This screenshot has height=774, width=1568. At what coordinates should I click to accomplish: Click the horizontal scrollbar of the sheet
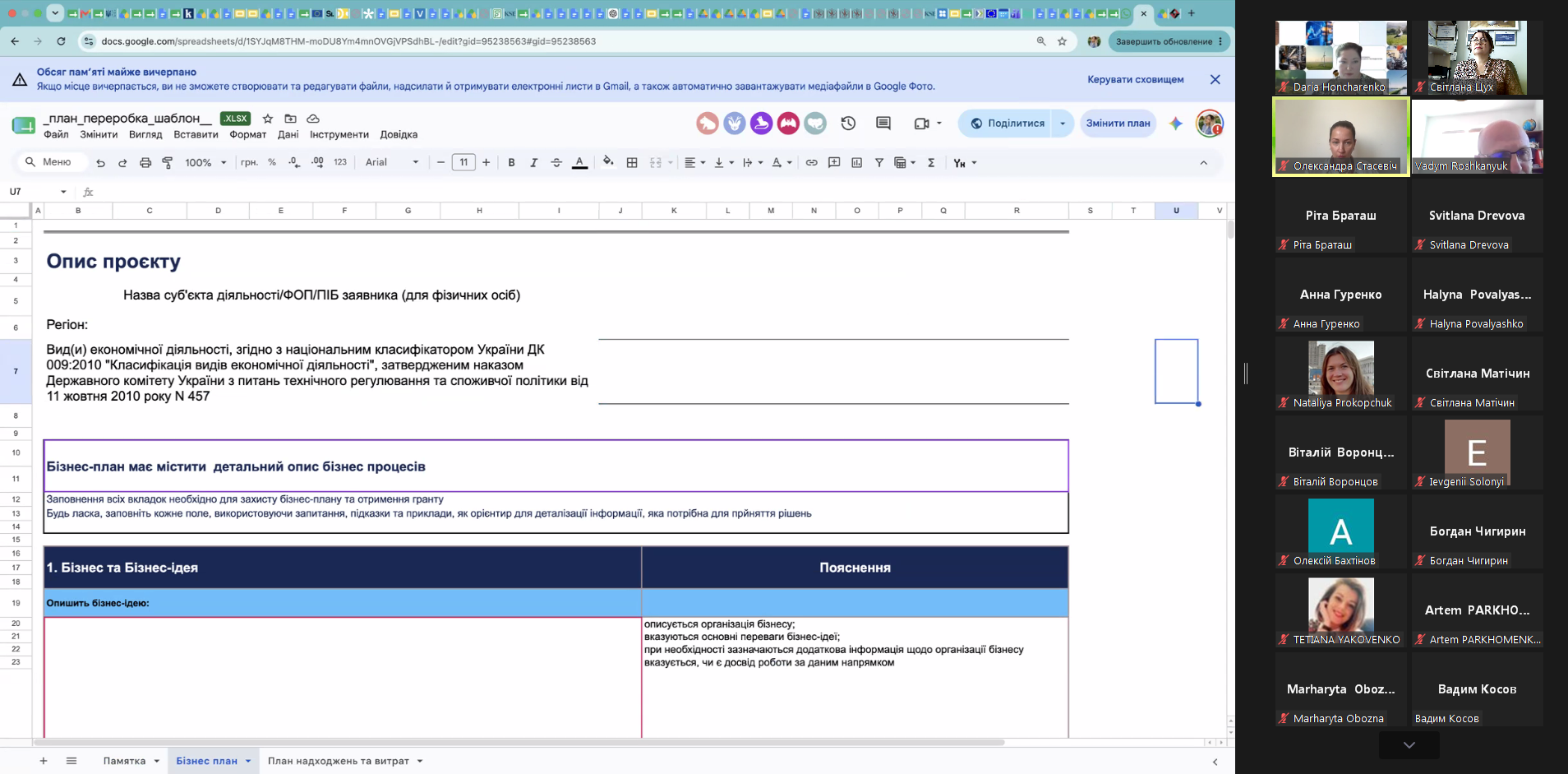(x=519, y=742)
